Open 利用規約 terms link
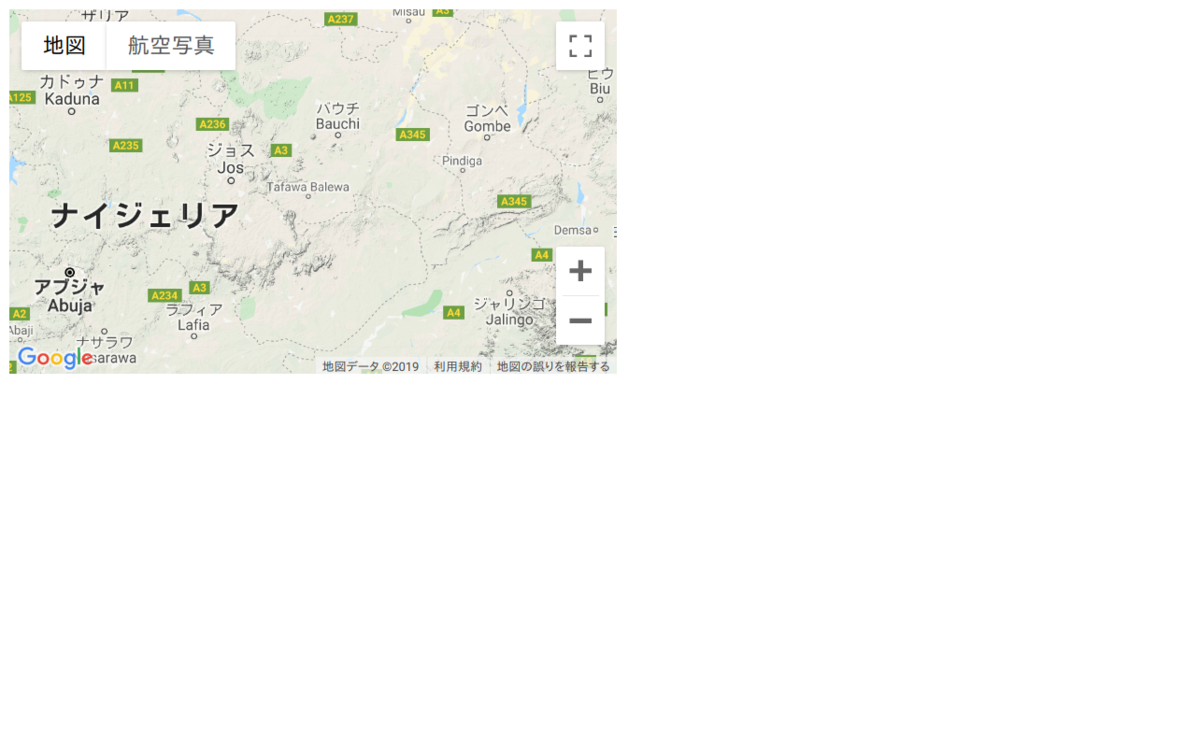The image size is (1200, 740). (x=457, y=367)
